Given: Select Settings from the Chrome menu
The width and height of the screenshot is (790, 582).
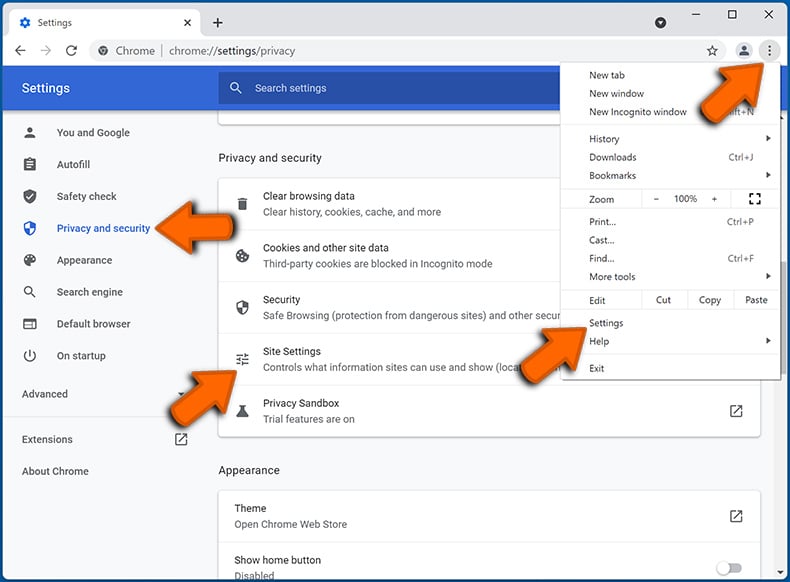Looking at the screenshot, I should [x=606, y=323].
